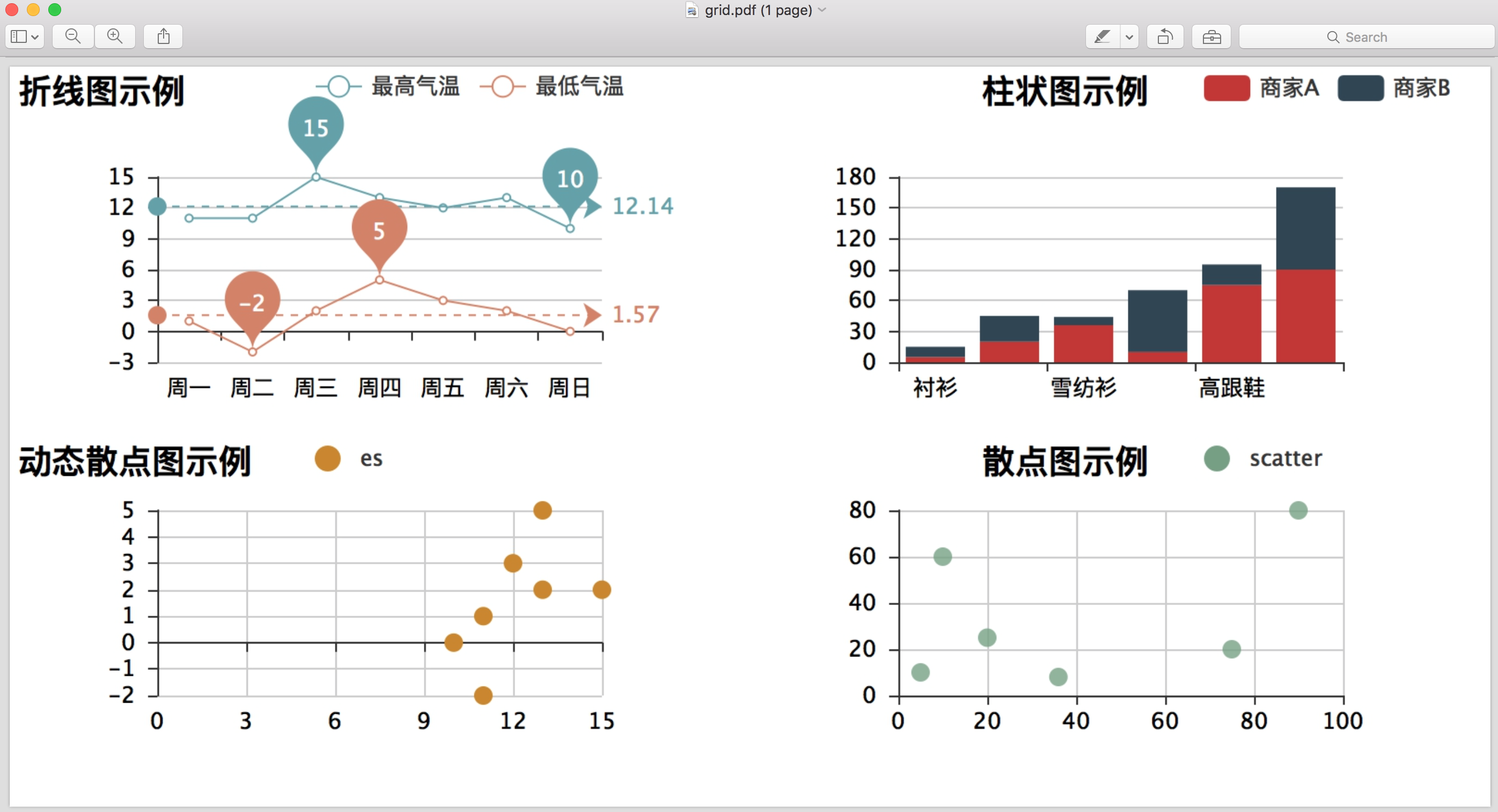Select the Markup pen tool
The height and width of the screenshot is (812, 1498).
click(x=1102, y=36)
